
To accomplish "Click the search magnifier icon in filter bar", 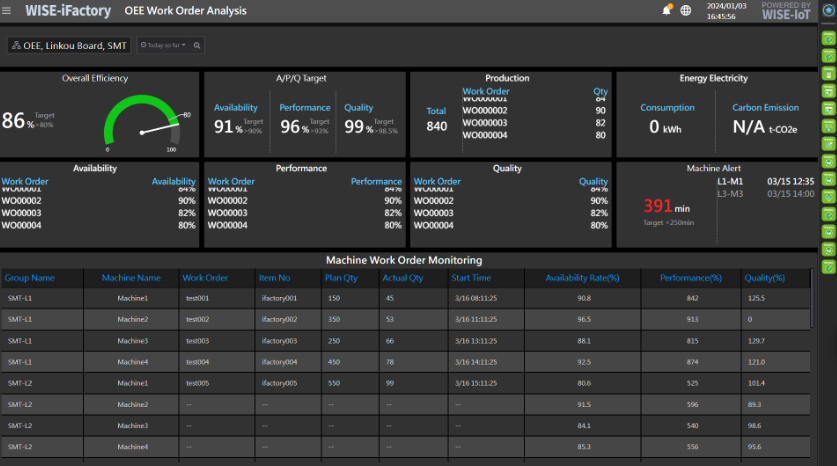I will point(197,46).
